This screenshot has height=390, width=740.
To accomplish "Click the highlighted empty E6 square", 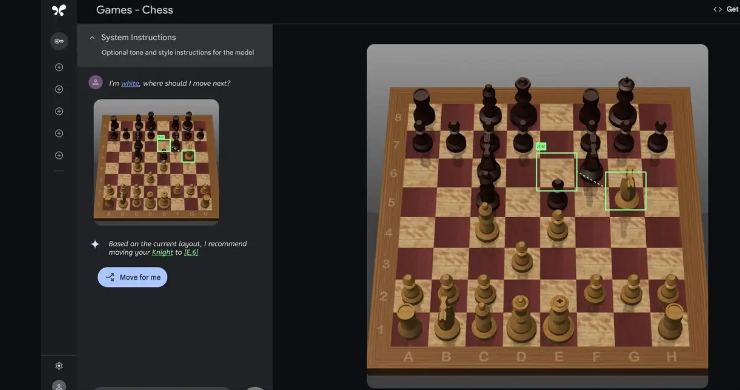I will click(x=556, y=171).
